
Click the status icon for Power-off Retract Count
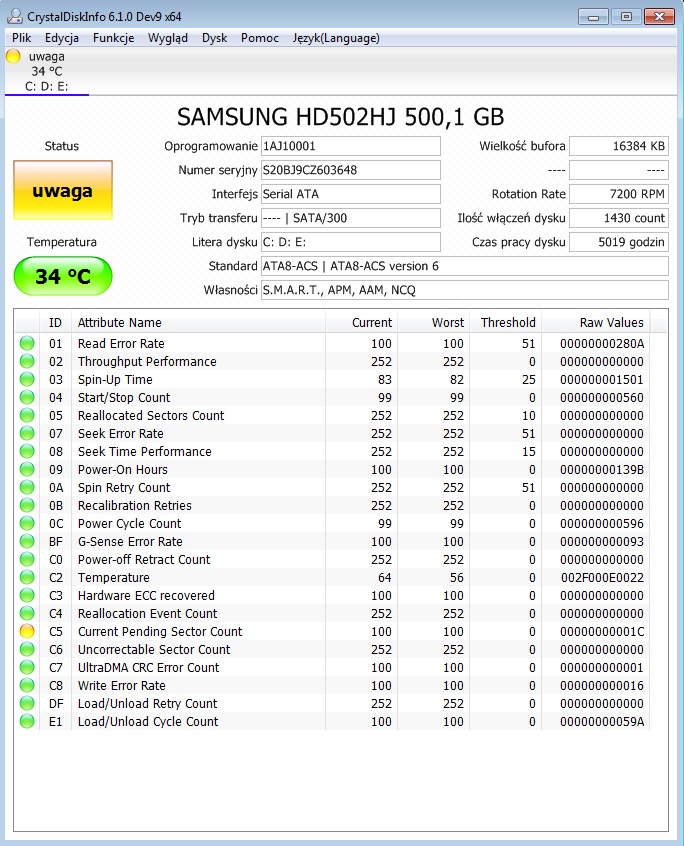[x=27, y=559]
